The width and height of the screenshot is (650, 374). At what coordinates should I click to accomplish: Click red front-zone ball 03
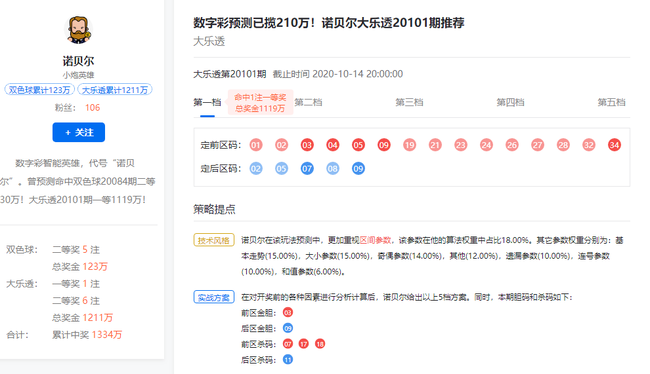click(x=307, y=145)
